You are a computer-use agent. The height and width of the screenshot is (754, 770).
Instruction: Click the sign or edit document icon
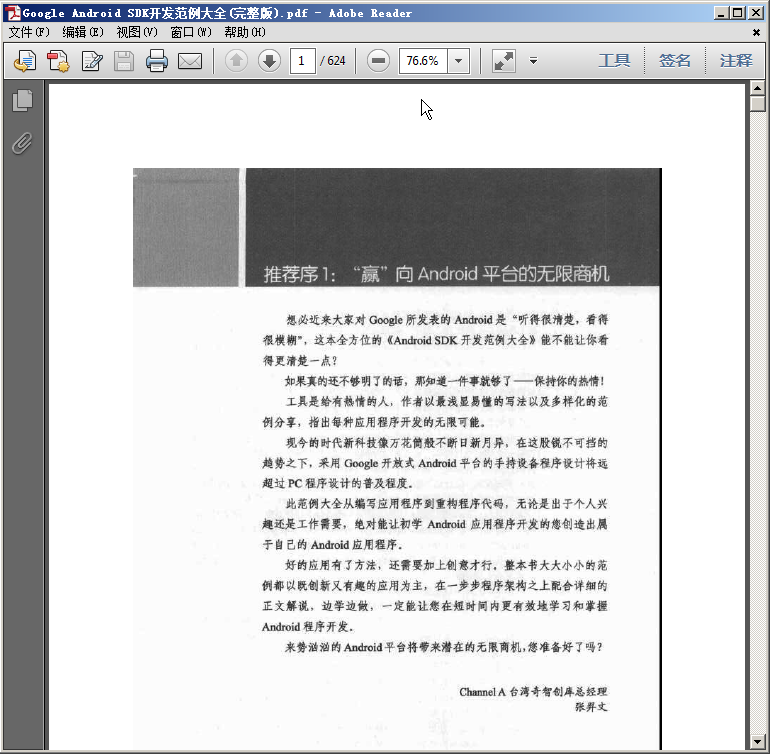[x=92, y=61]
